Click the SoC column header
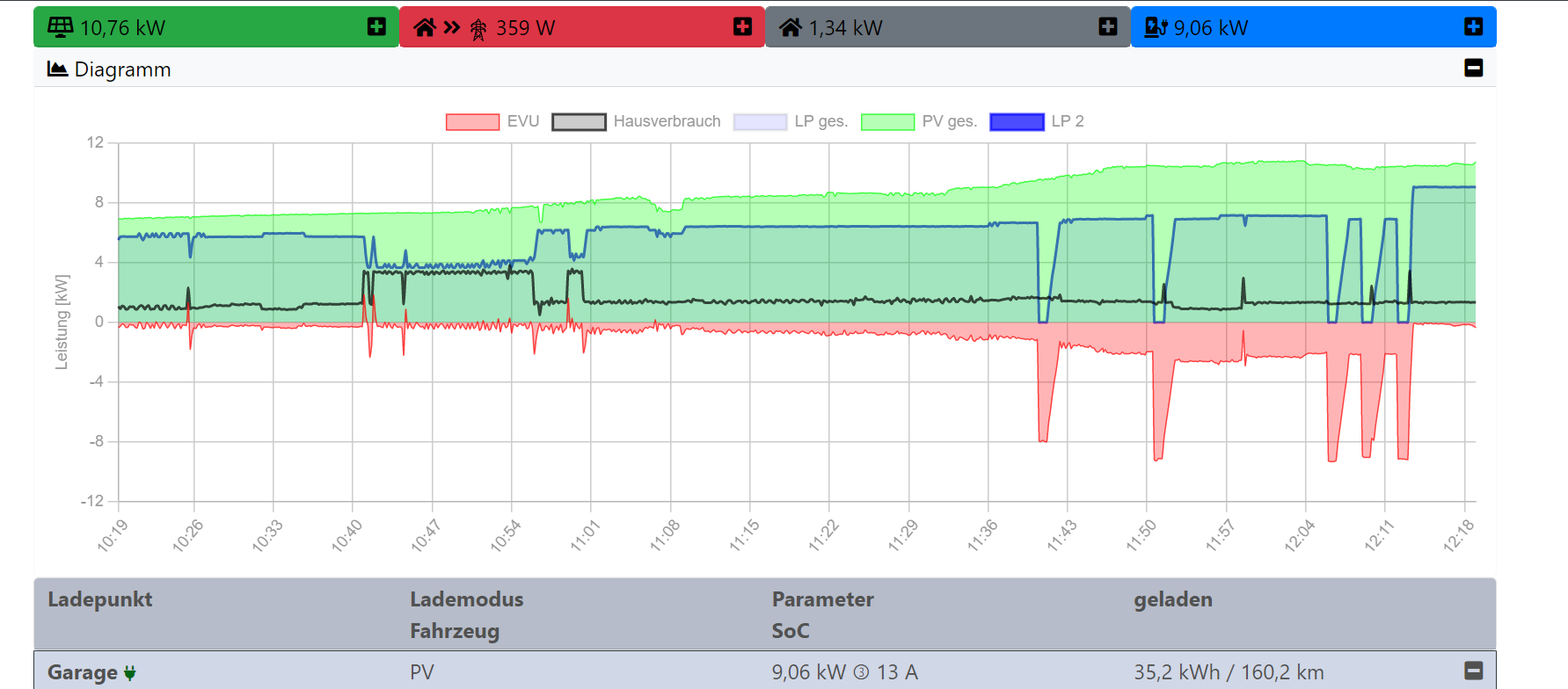 coord(791,631)
